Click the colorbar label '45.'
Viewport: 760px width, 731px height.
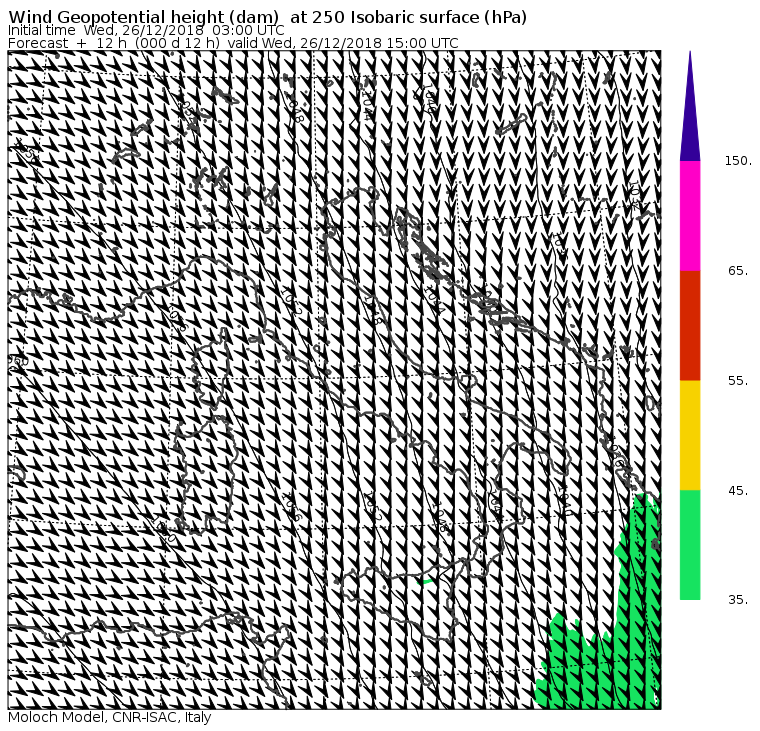(x=738, y=491)
